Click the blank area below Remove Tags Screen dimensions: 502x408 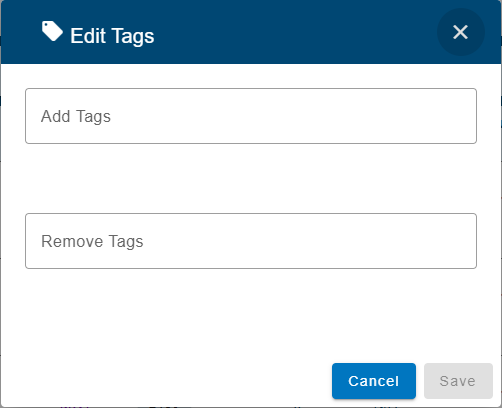(251, 315)
